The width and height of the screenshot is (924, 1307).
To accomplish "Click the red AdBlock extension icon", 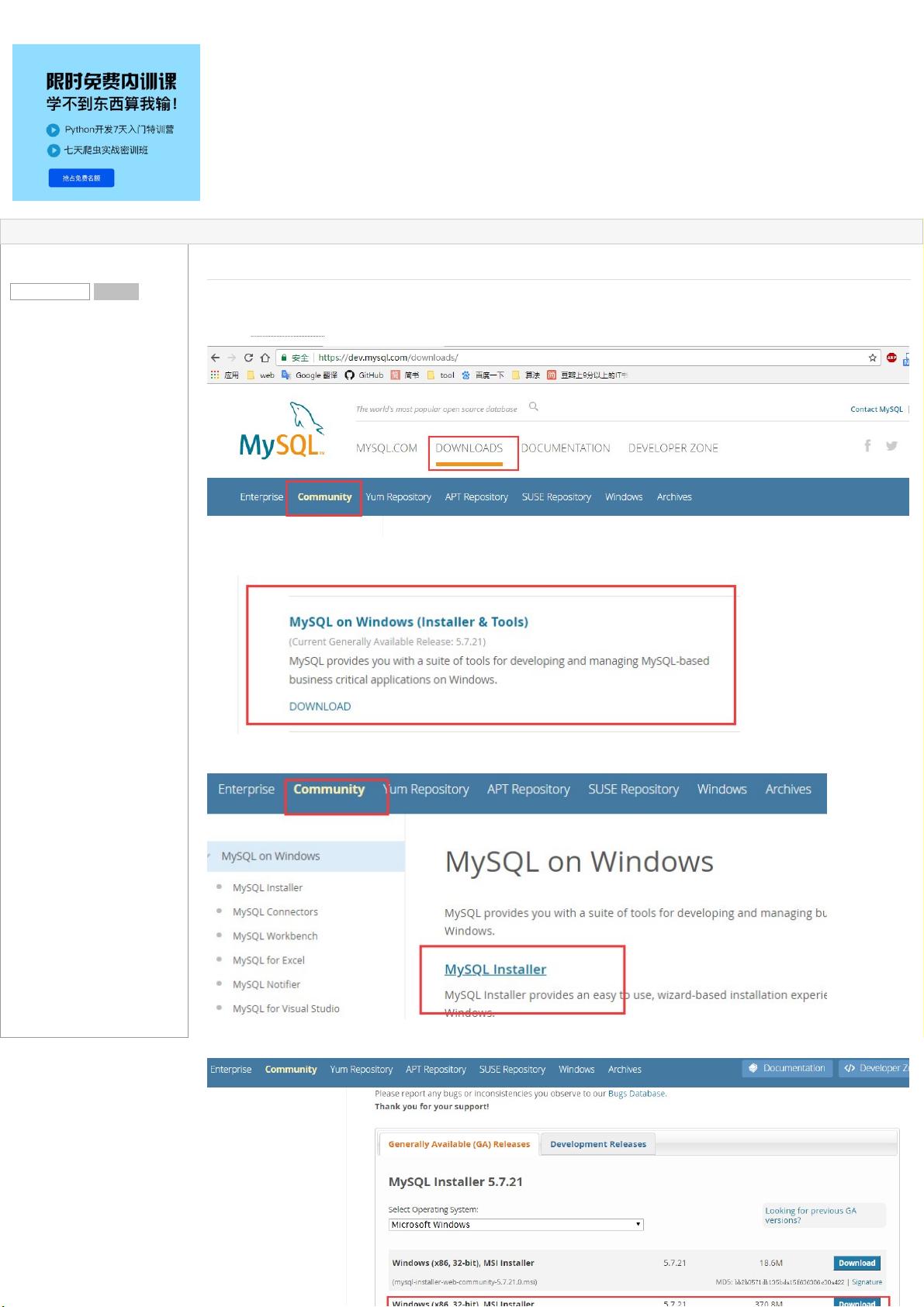I will (891, 358).
